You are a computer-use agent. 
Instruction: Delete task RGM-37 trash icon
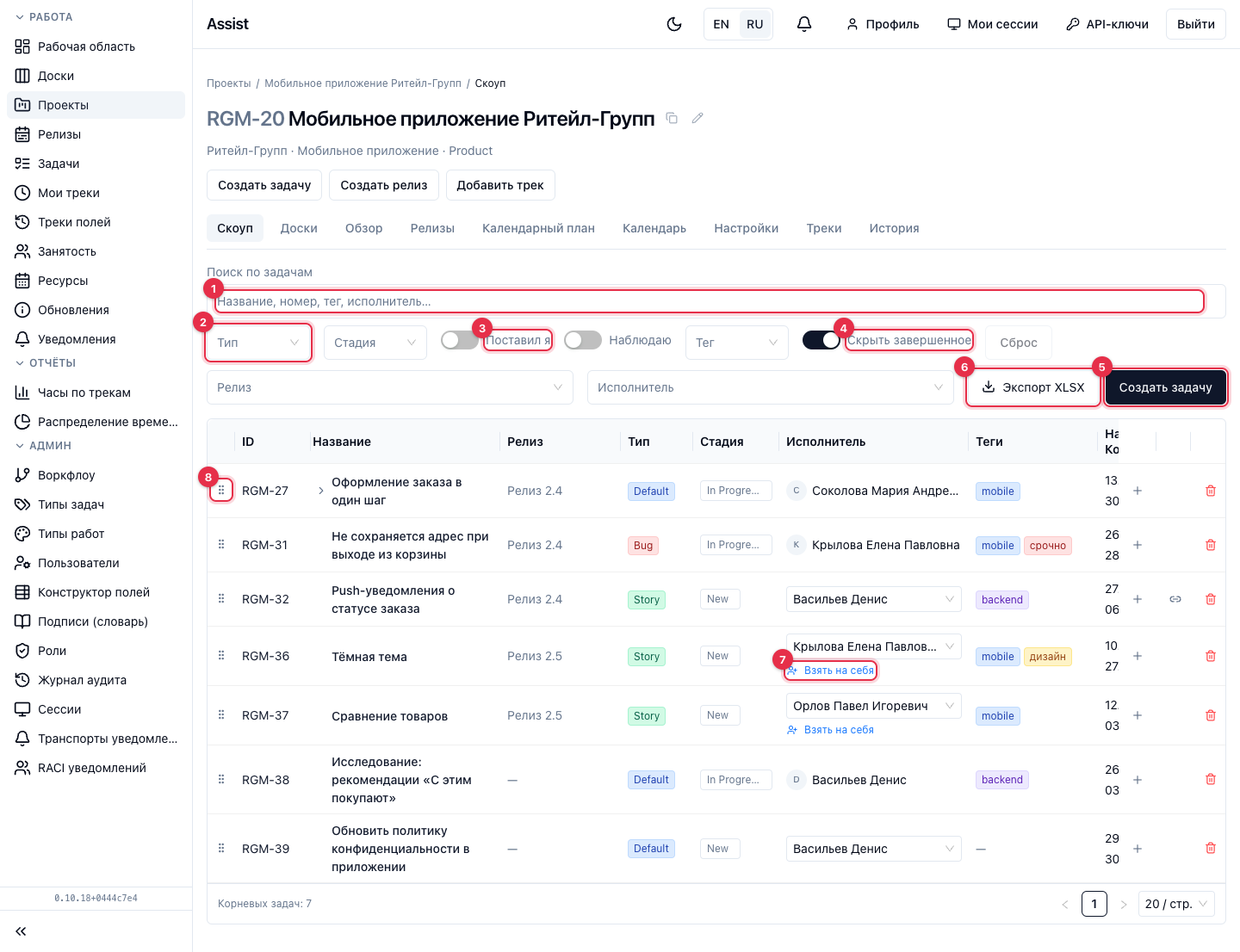coord(1211,715)
